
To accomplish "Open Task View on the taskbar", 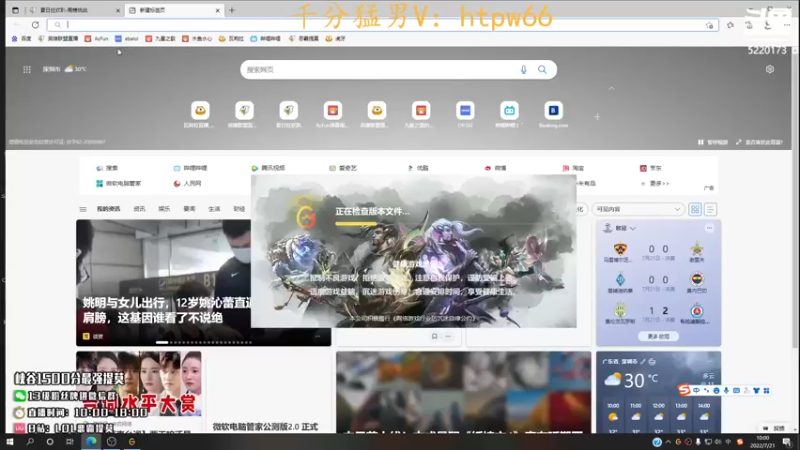I will point(70,442).
